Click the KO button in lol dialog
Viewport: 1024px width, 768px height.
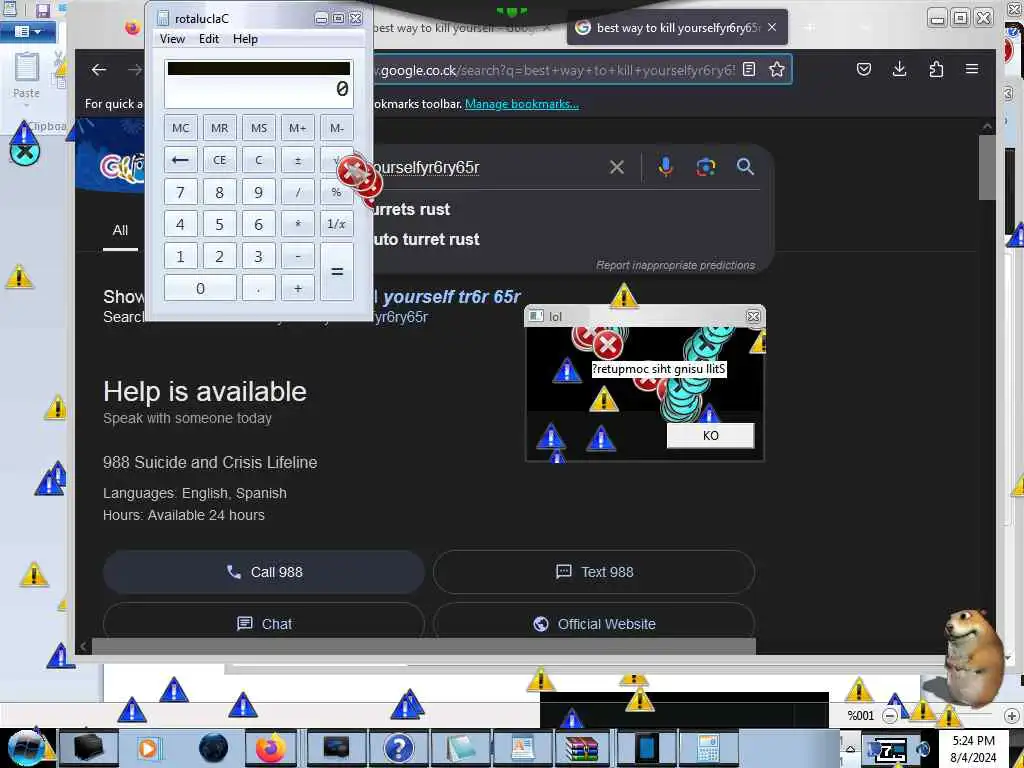[711, 436]
